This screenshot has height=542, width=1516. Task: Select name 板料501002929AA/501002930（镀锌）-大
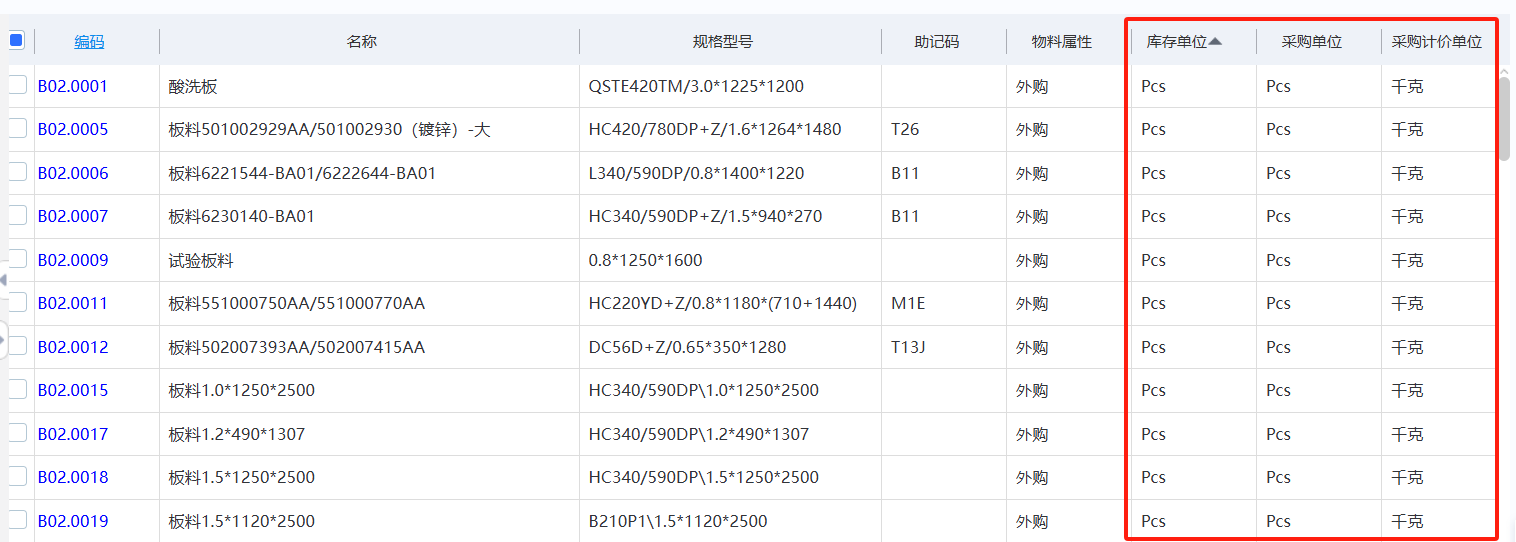329,129
